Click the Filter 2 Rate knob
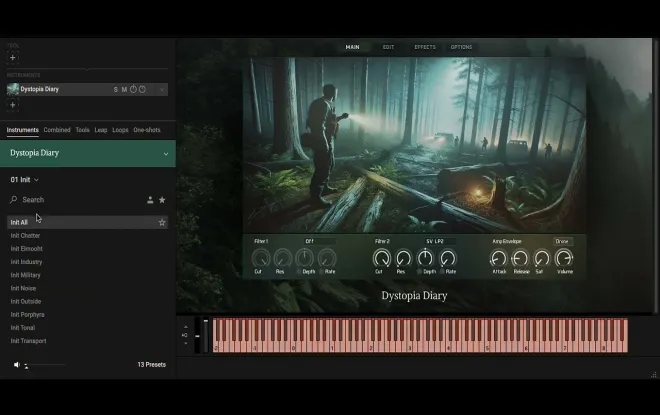 (x=447, y=258)
